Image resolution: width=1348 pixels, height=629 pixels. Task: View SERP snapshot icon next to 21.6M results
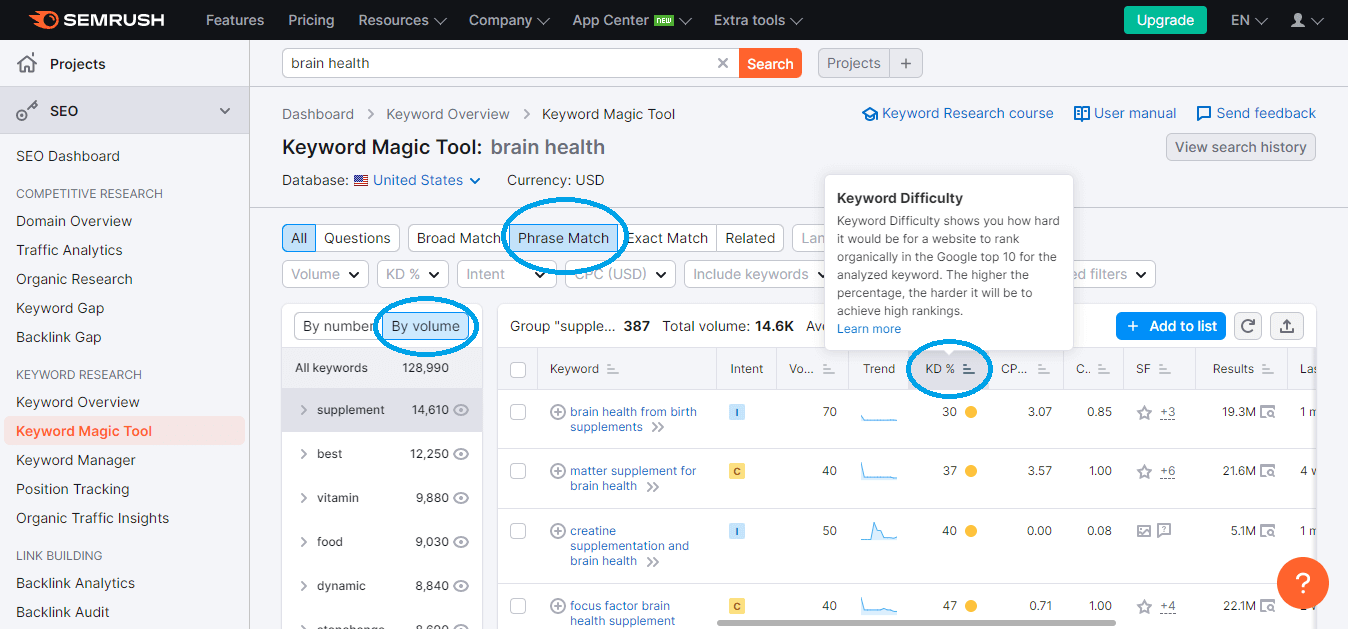click(1268, 471)
